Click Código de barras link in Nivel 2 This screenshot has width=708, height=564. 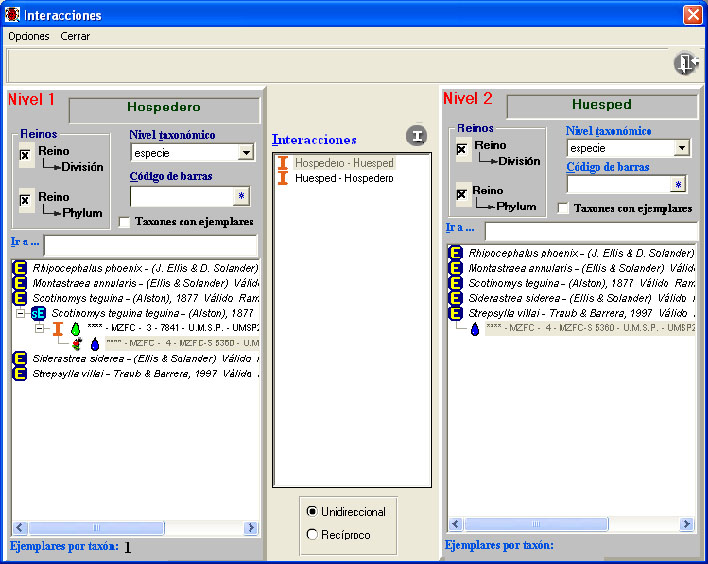[x=608, y=167]
